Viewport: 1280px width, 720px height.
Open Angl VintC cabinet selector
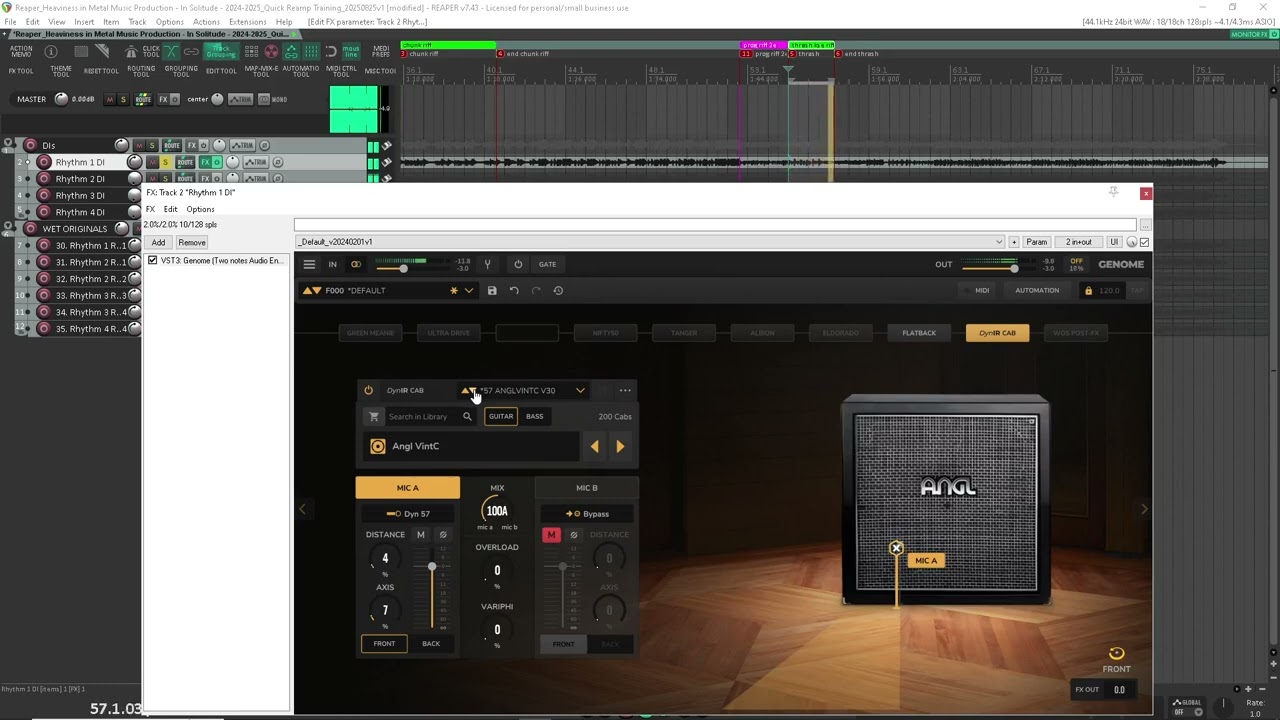click(471, 446)
